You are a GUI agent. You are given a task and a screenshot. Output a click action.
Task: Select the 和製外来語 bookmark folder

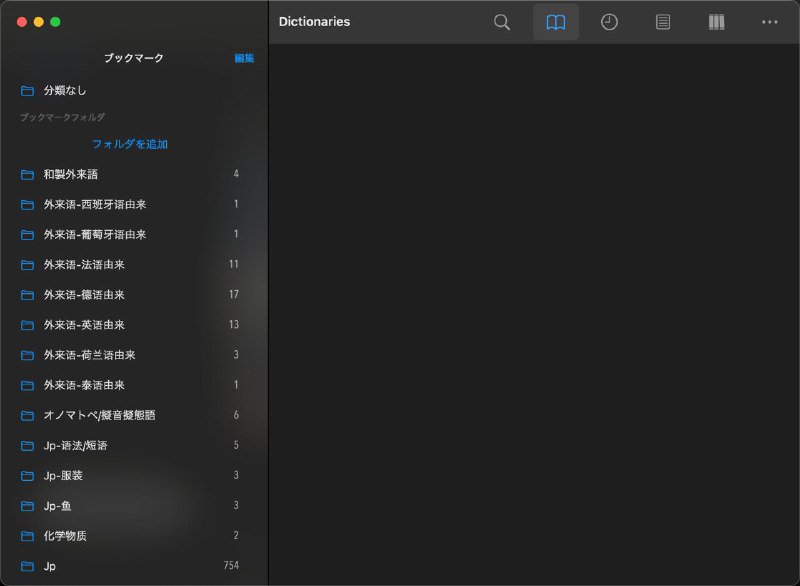70,174
